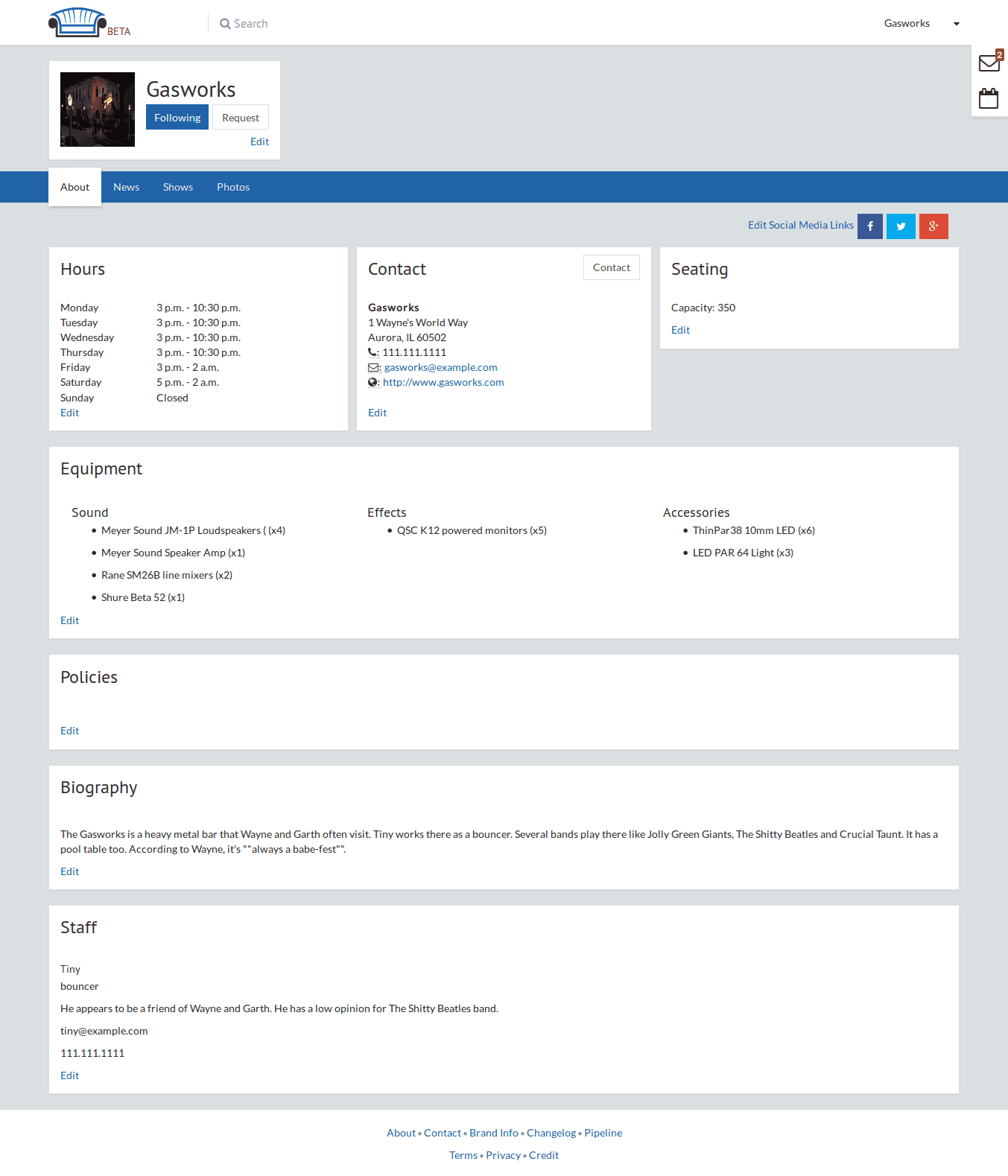Open the About footer link

point(401,1133)
